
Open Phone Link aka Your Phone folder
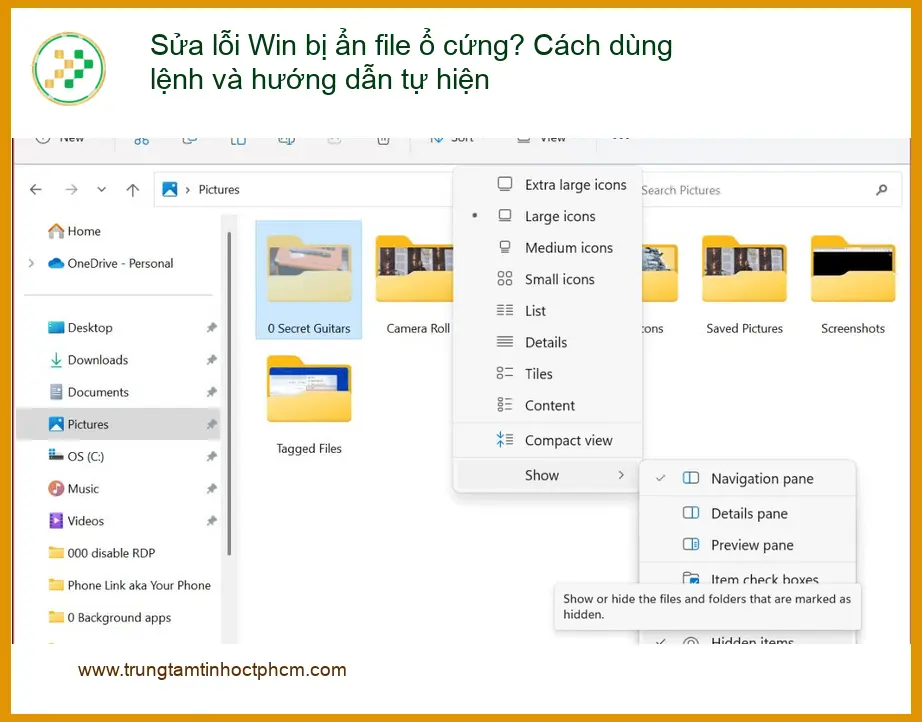[x=129, y=585]
